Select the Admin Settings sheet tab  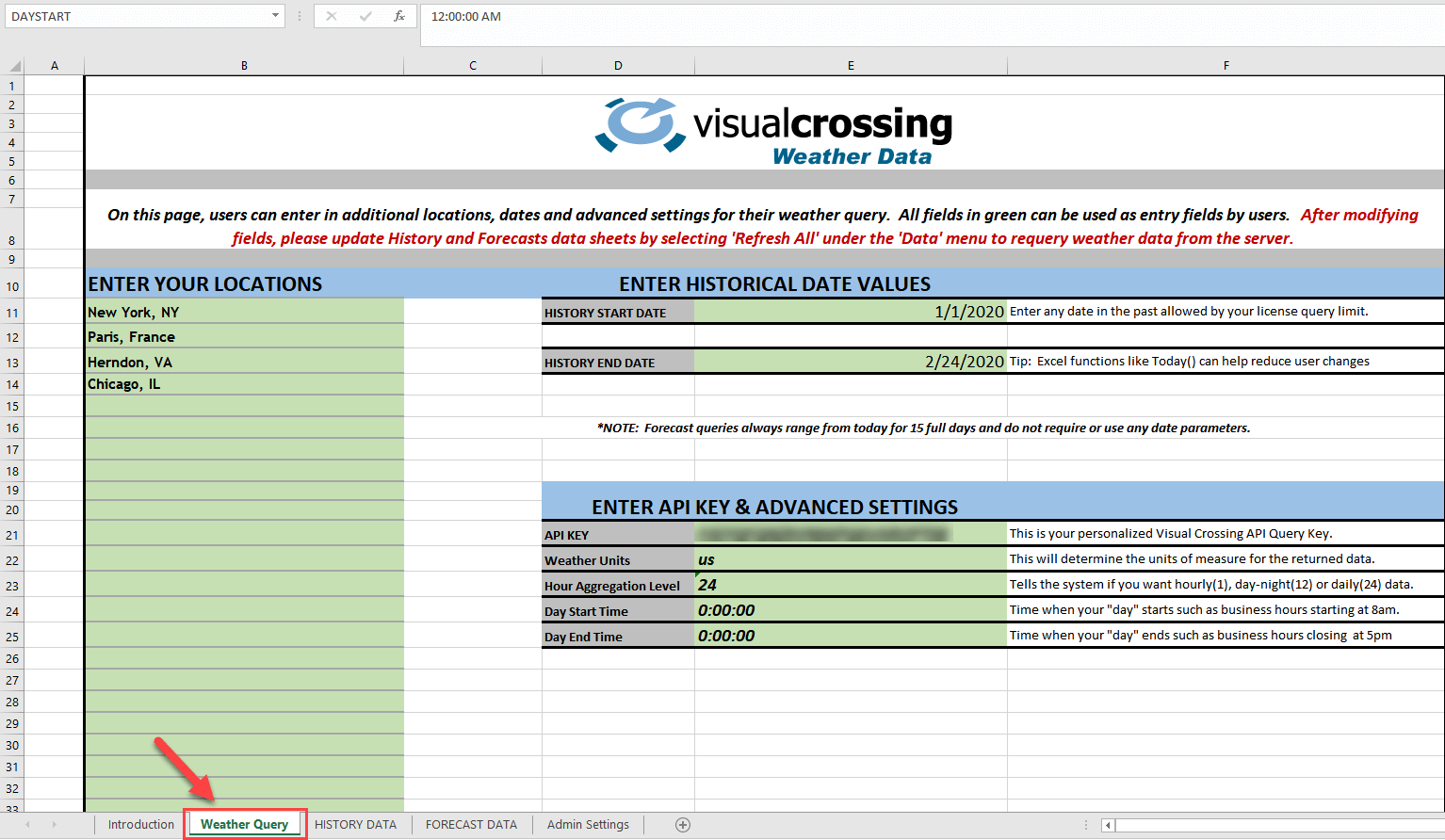point(588,825)
